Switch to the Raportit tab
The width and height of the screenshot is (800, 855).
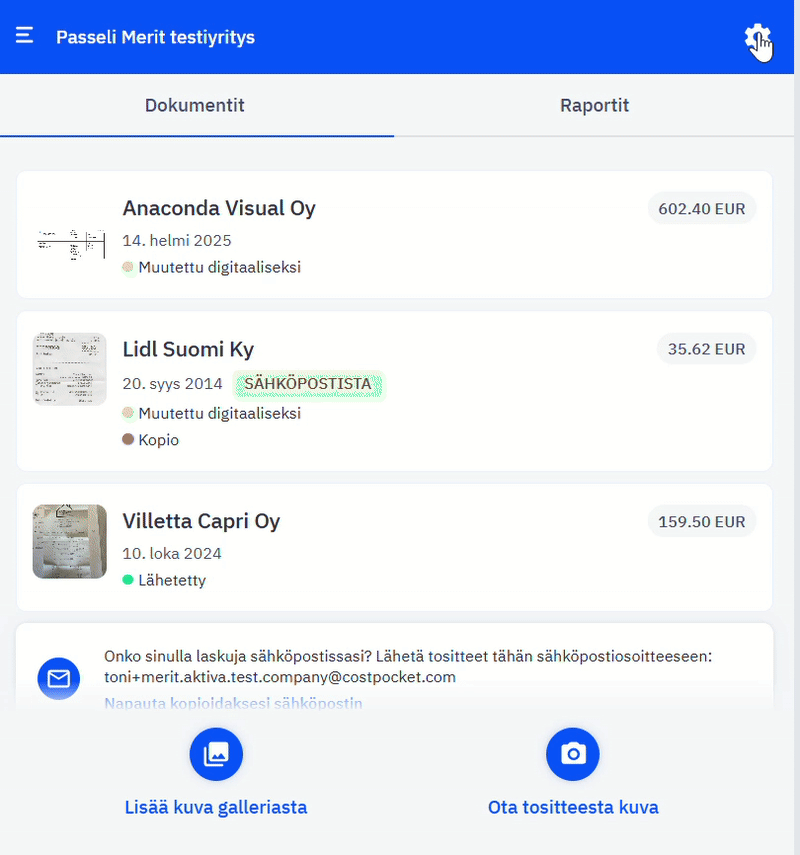[594, 106]
